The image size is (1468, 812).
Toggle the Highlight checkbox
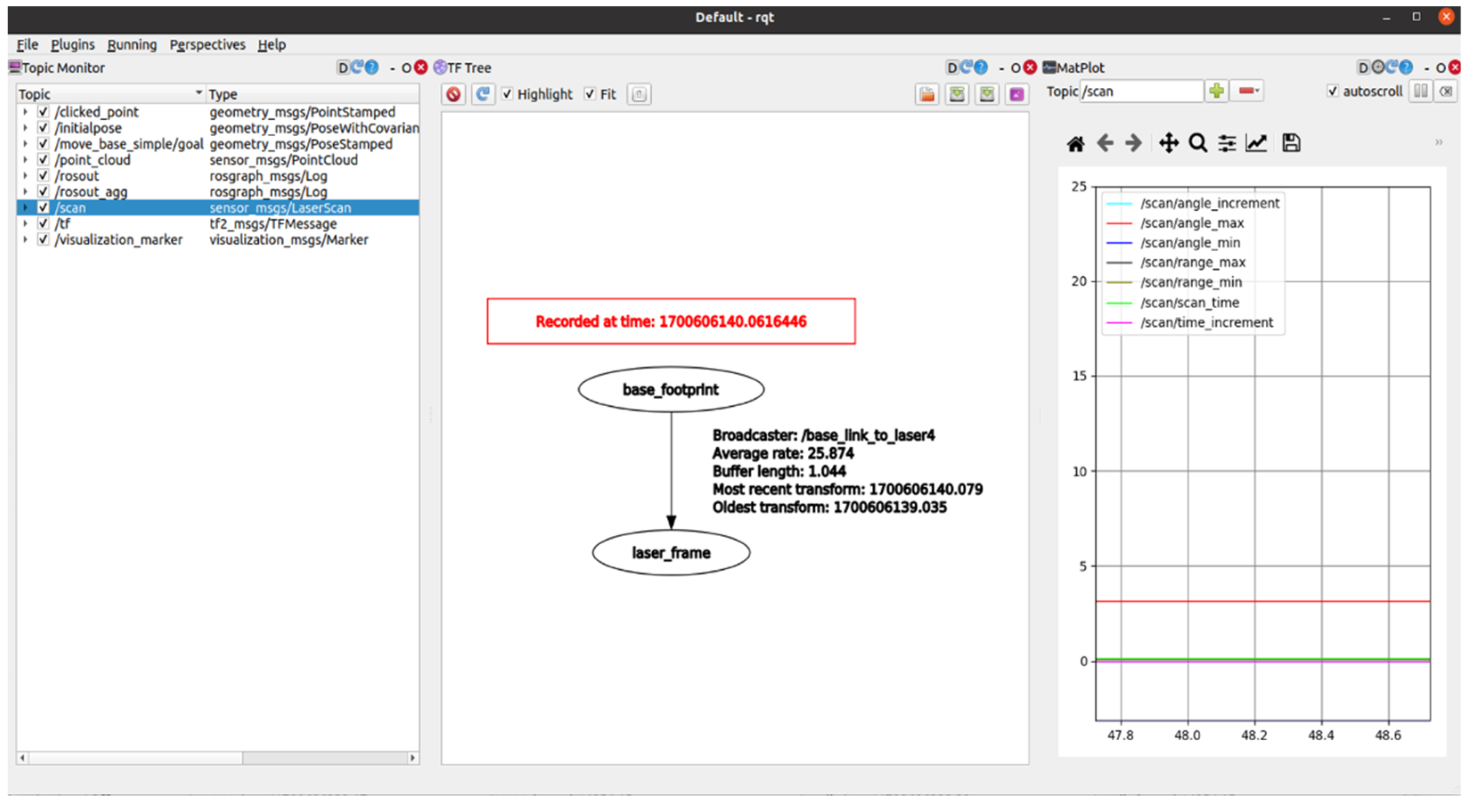[x=507, y=94]
